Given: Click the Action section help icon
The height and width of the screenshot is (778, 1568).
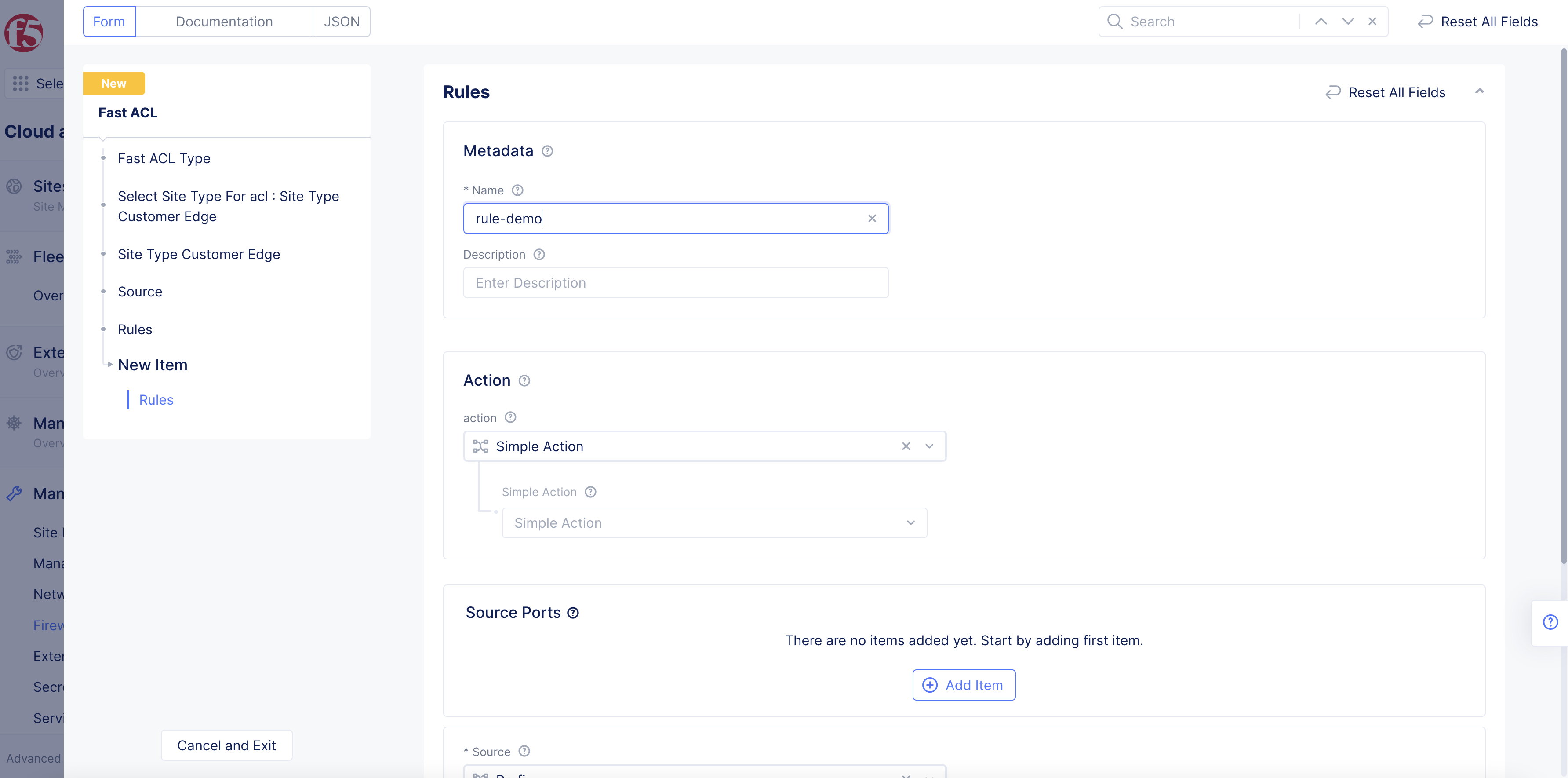Looking at the screenshot, I should click(x=524, y=380).
